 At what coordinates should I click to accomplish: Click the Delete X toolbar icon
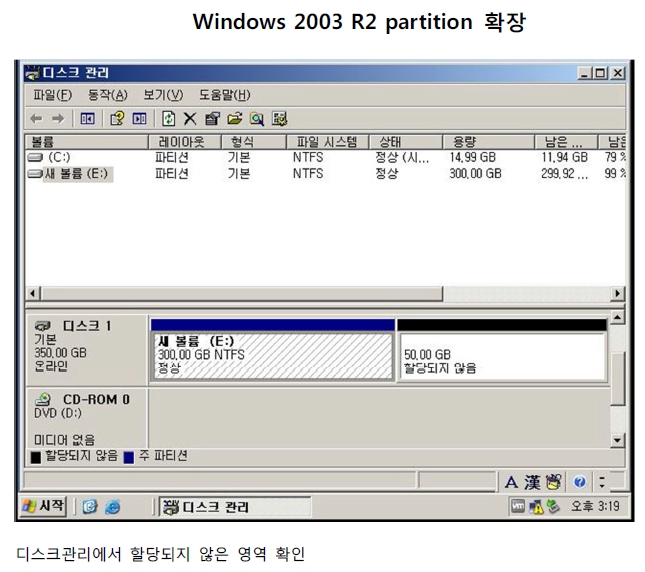[190, 119]
